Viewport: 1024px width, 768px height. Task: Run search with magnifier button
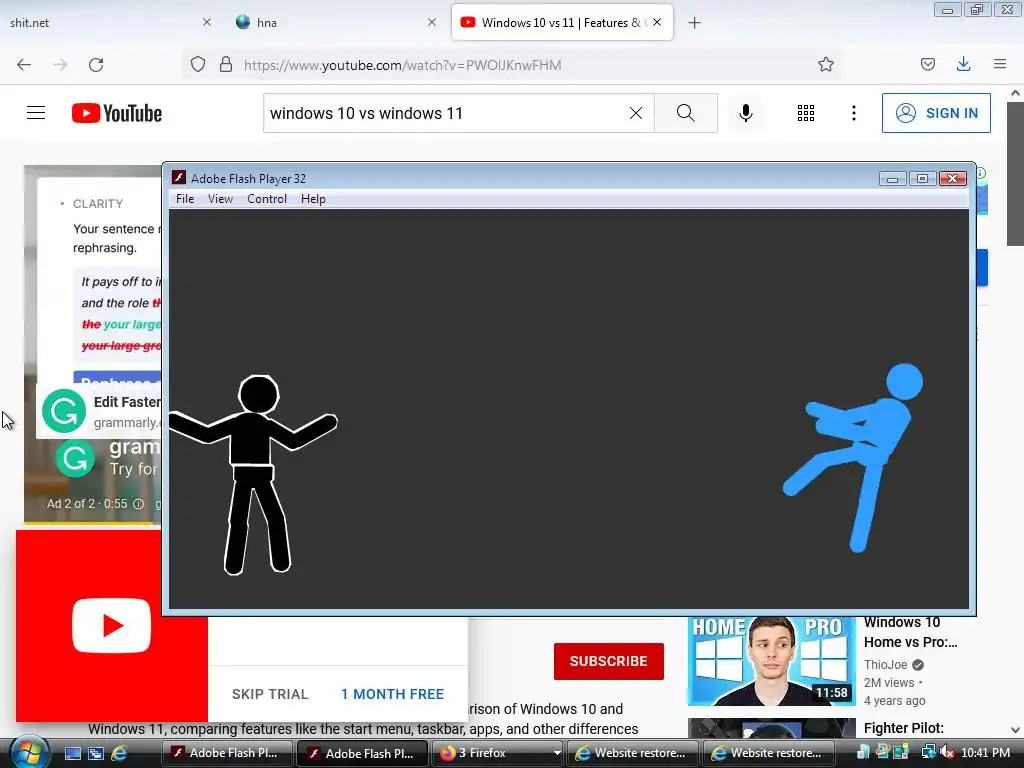[x=686, y=113]
